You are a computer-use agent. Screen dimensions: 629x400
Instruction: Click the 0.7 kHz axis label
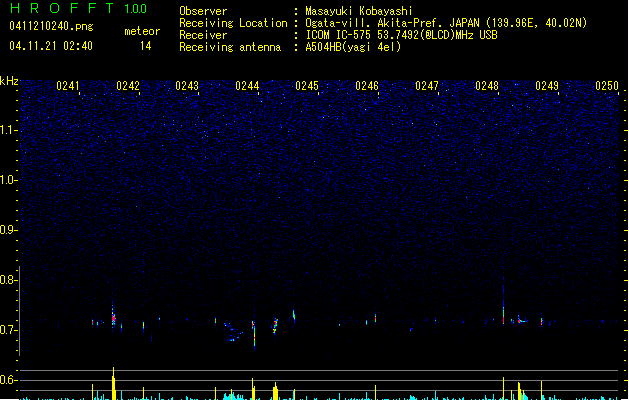[x=8, y=330]
